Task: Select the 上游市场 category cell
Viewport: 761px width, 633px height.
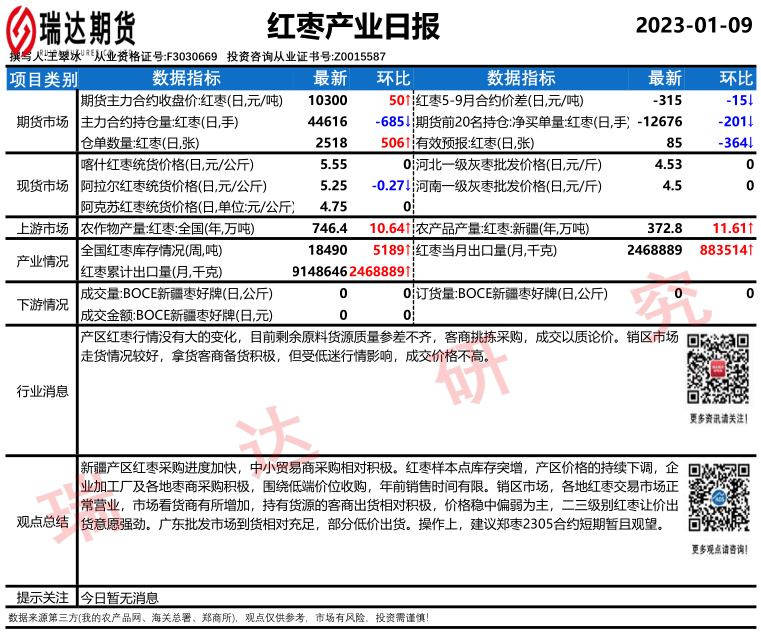Action: 42,229
